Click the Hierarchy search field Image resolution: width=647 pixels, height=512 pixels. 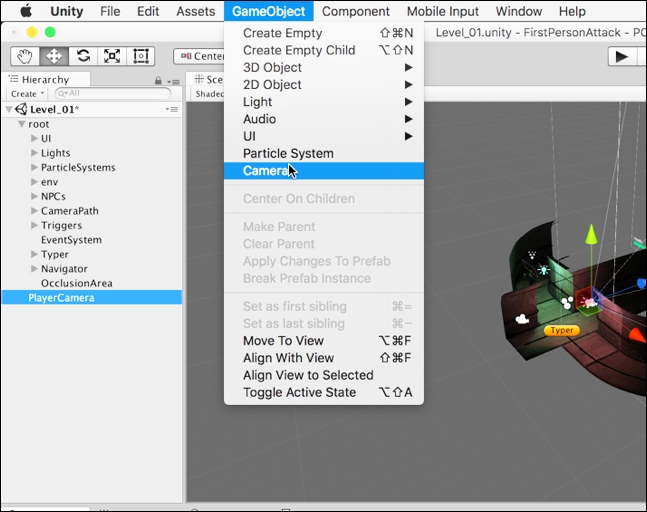click(113, 94)
